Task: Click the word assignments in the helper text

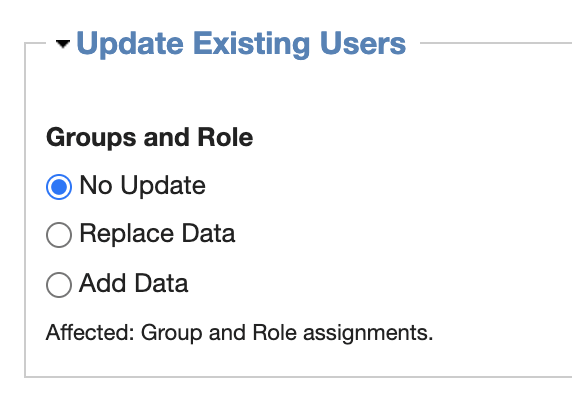Action: [x=368, y=334]
